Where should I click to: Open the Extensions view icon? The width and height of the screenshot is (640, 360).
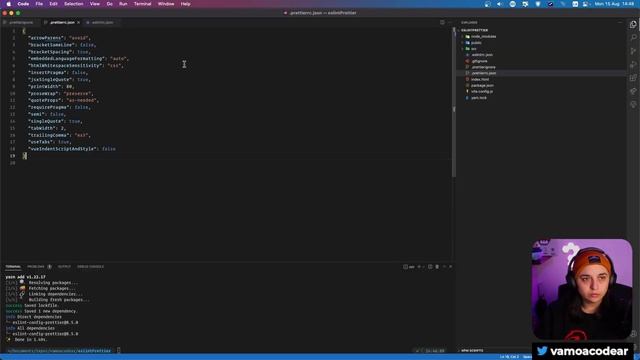(633, 78)
